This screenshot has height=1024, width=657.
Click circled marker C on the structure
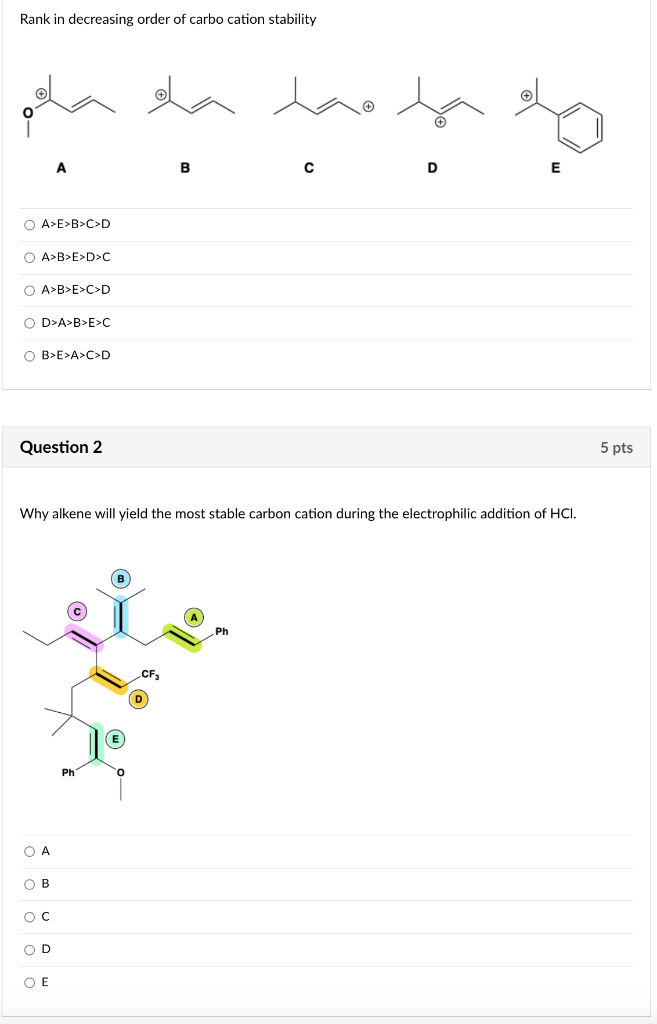[x=77, y=609]
